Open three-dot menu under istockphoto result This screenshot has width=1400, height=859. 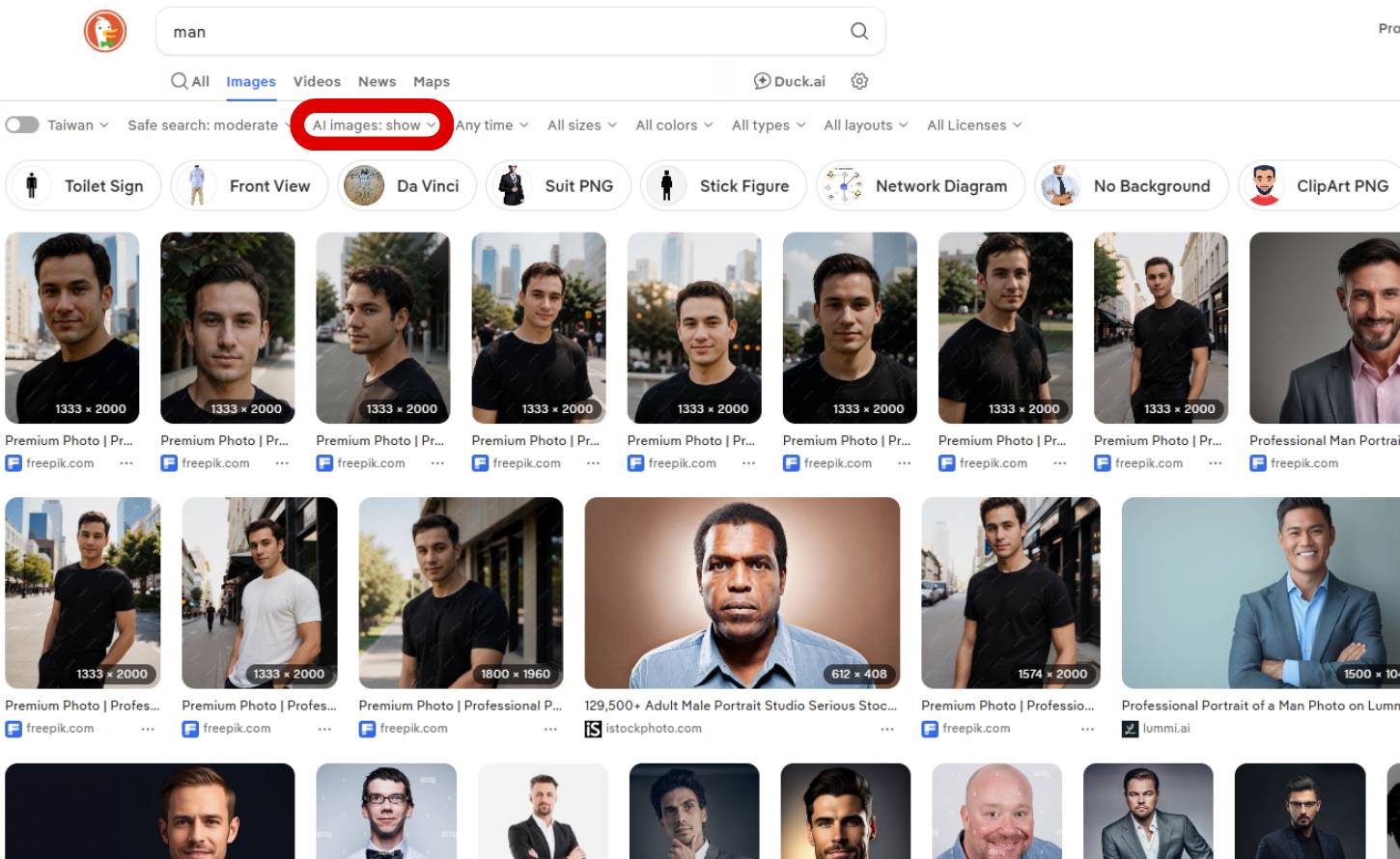pyautogui.click(x=886, y=729)
